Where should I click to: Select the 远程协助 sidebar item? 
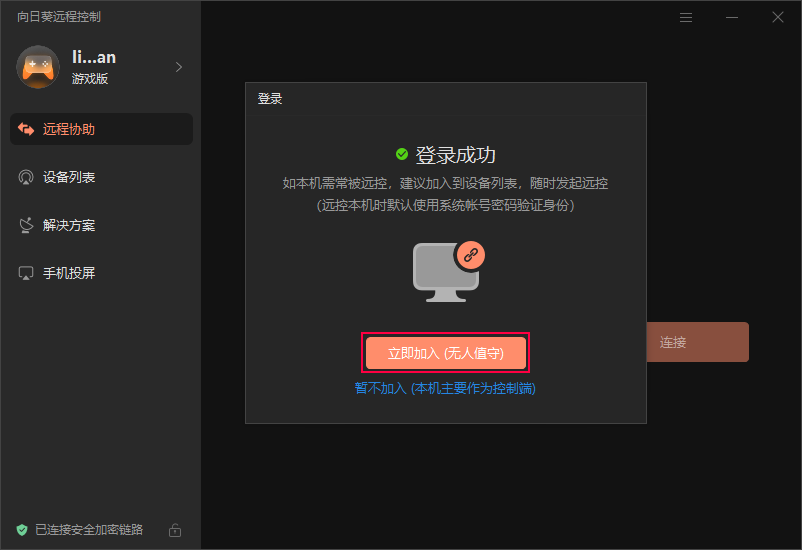tap(101, 129)
